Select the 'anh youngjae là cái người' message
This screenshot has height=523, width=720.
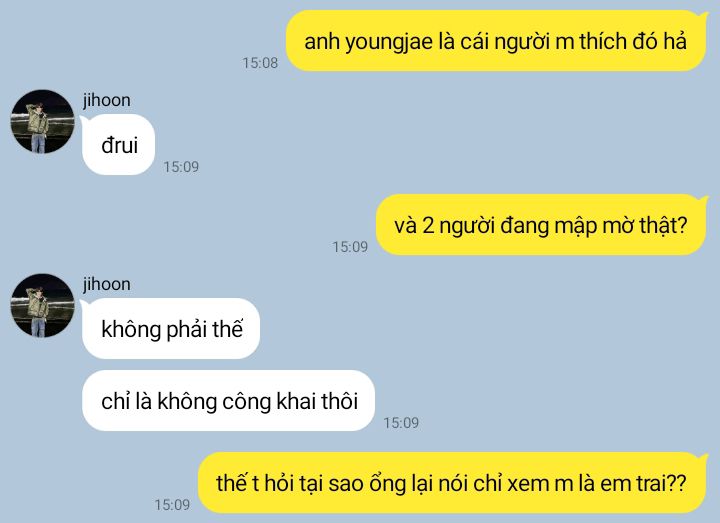click(496, 41)
